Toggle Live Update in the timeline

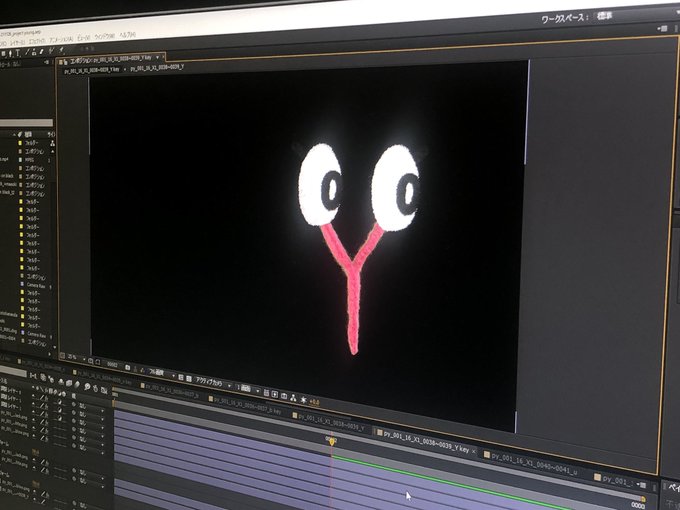pos(43,377)
